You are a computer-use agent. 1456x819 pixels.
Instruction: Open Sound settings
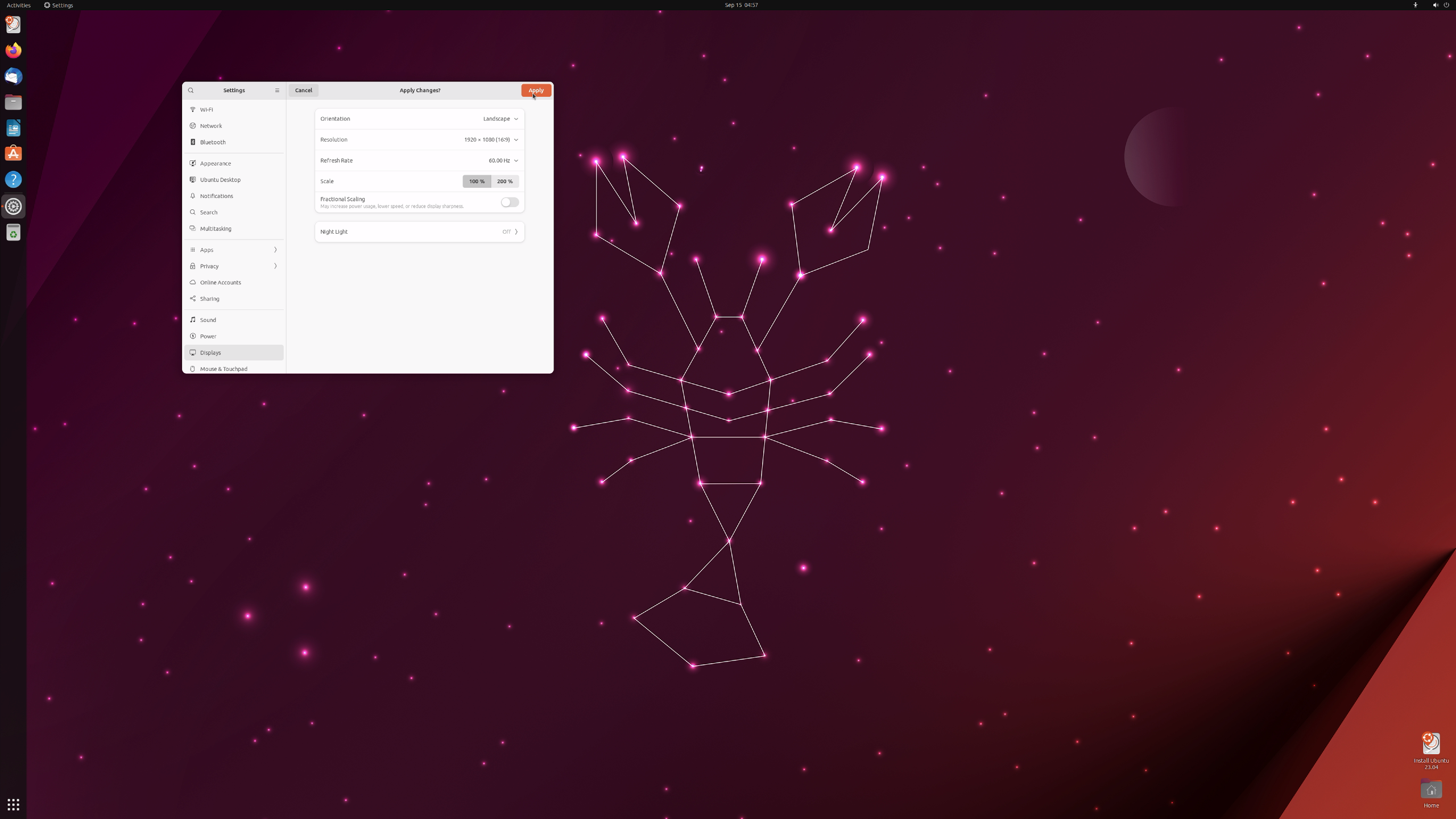(234, 320)
